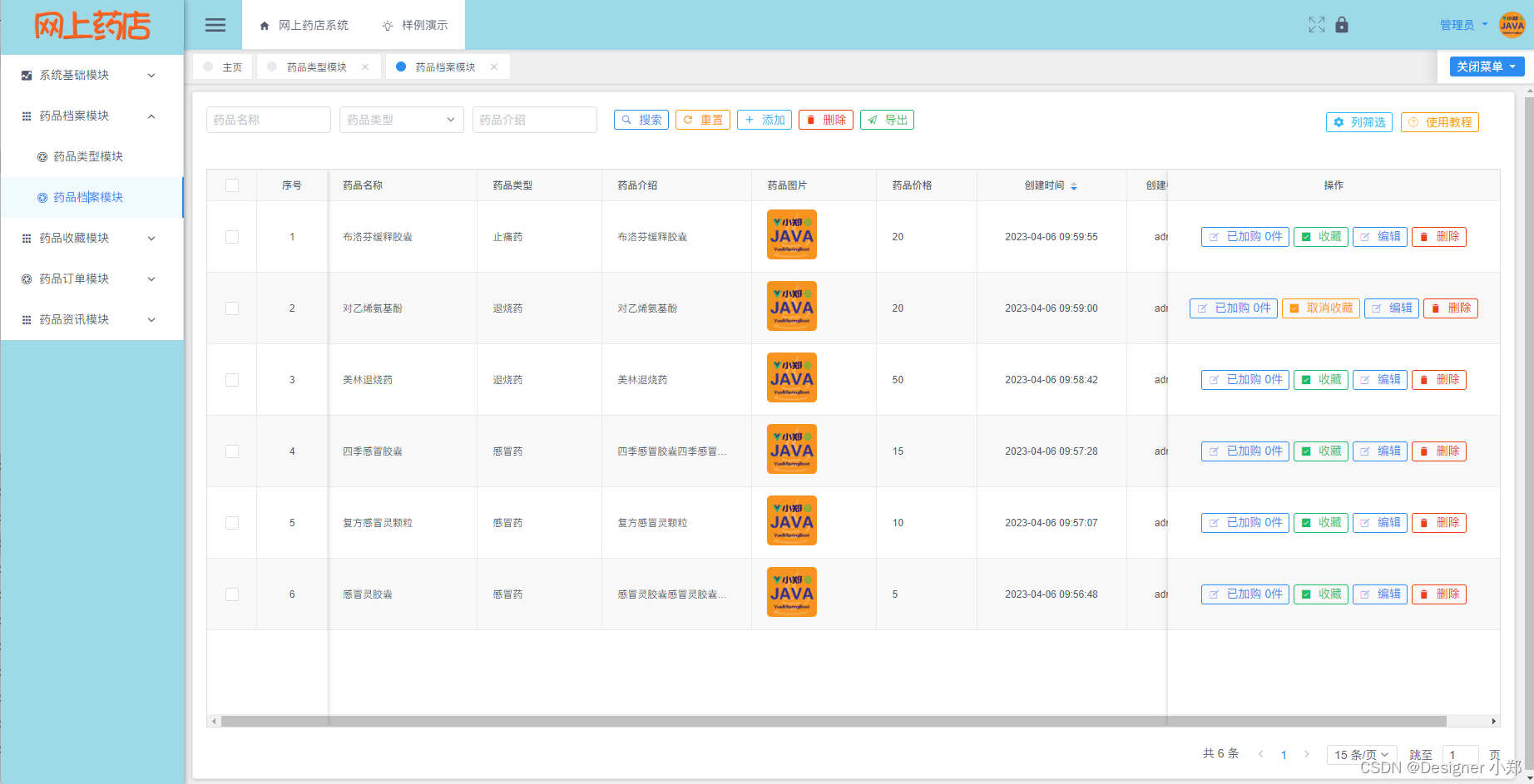Image resolution: width=1534 pixels, height=784 pixels.
Task: Check the row 4 四季感冒胶囊 checkbox
Action: click(232, 451)
